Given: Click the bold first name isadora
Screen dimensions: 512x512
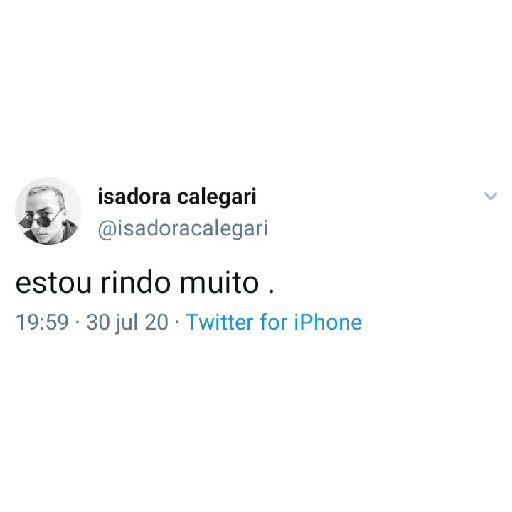Looking at the screenshot, I should 134,197.
